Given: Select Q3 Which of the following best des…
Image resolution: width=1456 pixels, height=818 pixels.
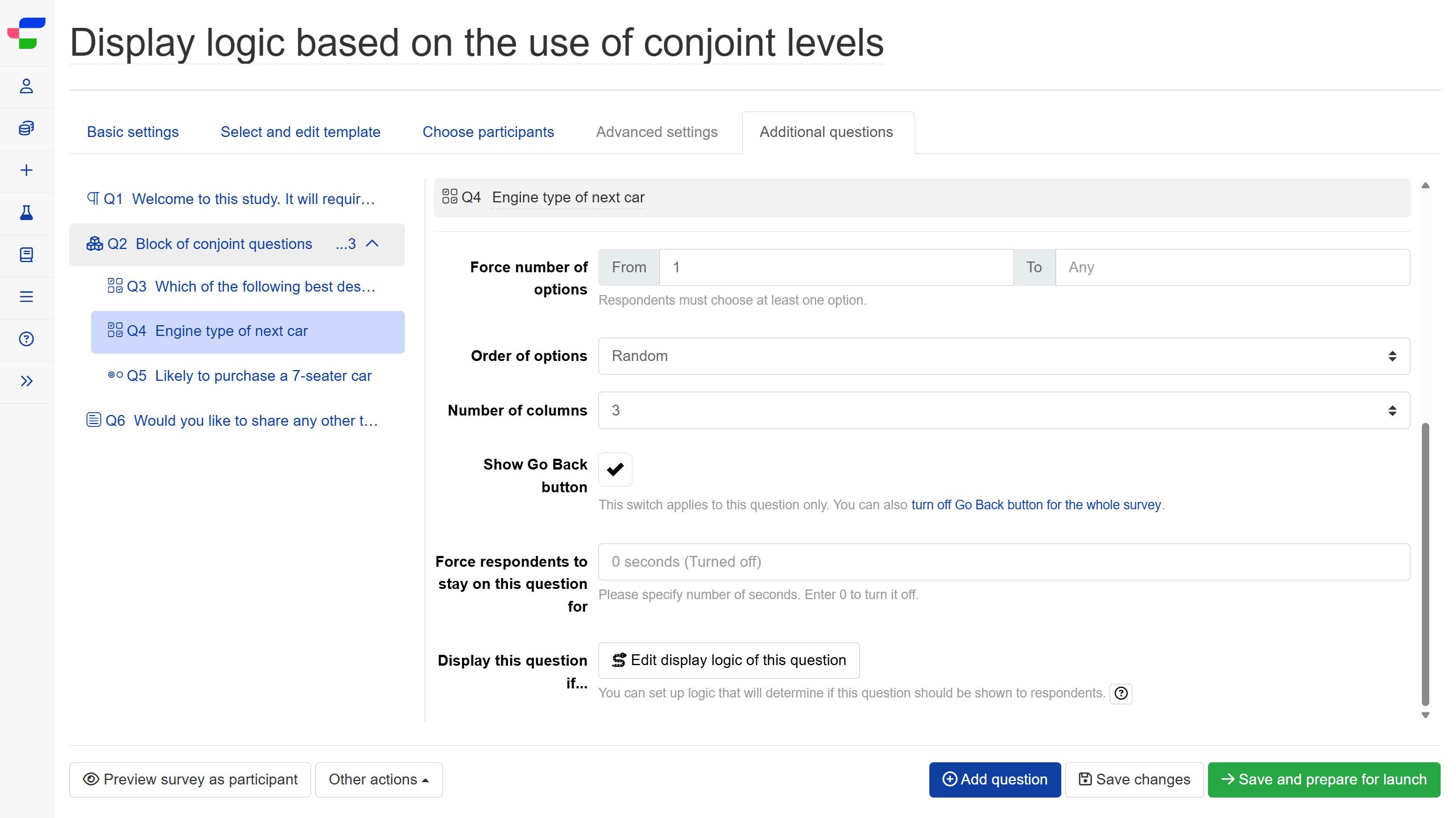Looking at the screenshot, I should coord(248,286).
